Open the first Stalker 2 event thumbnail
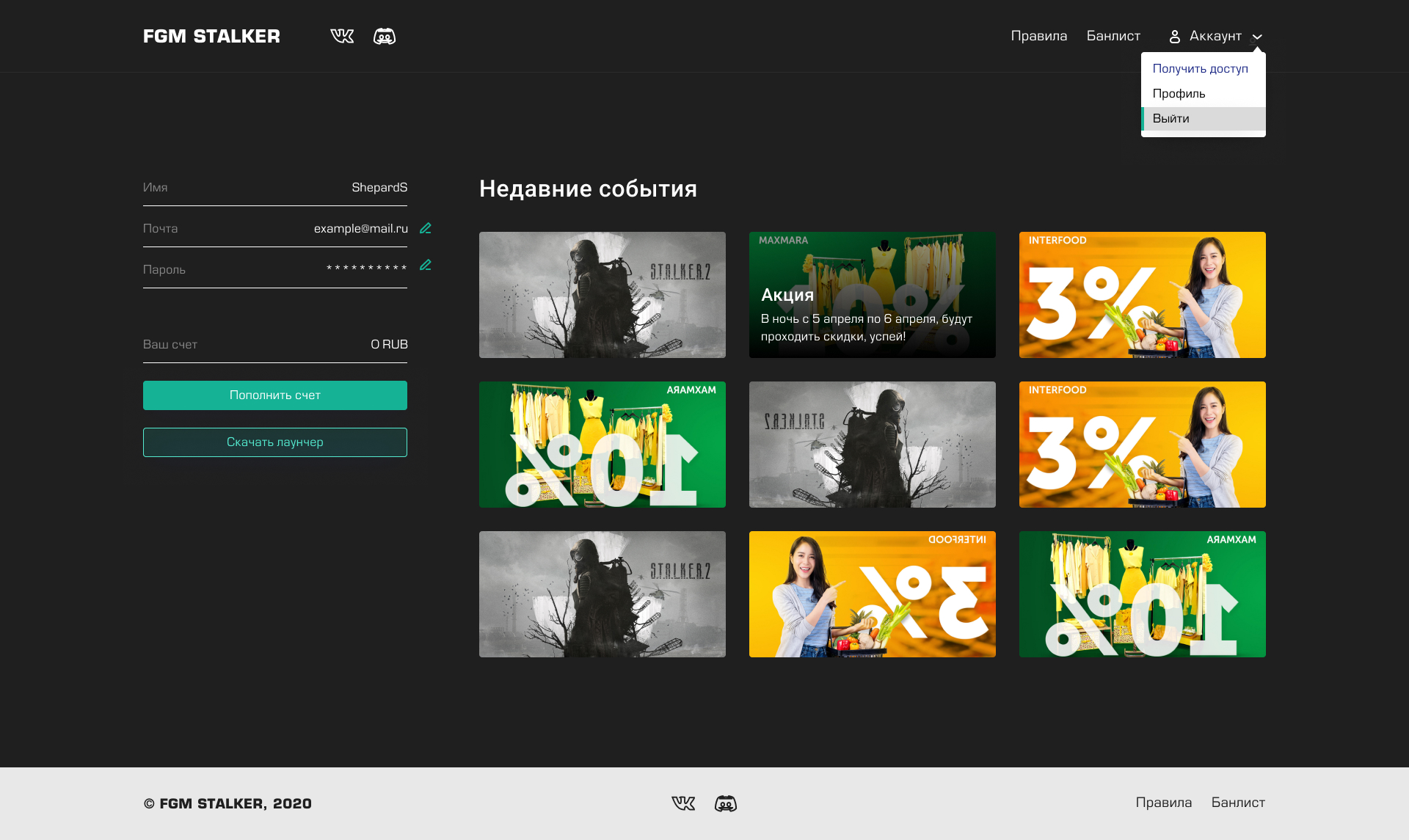 click(602, 295)
